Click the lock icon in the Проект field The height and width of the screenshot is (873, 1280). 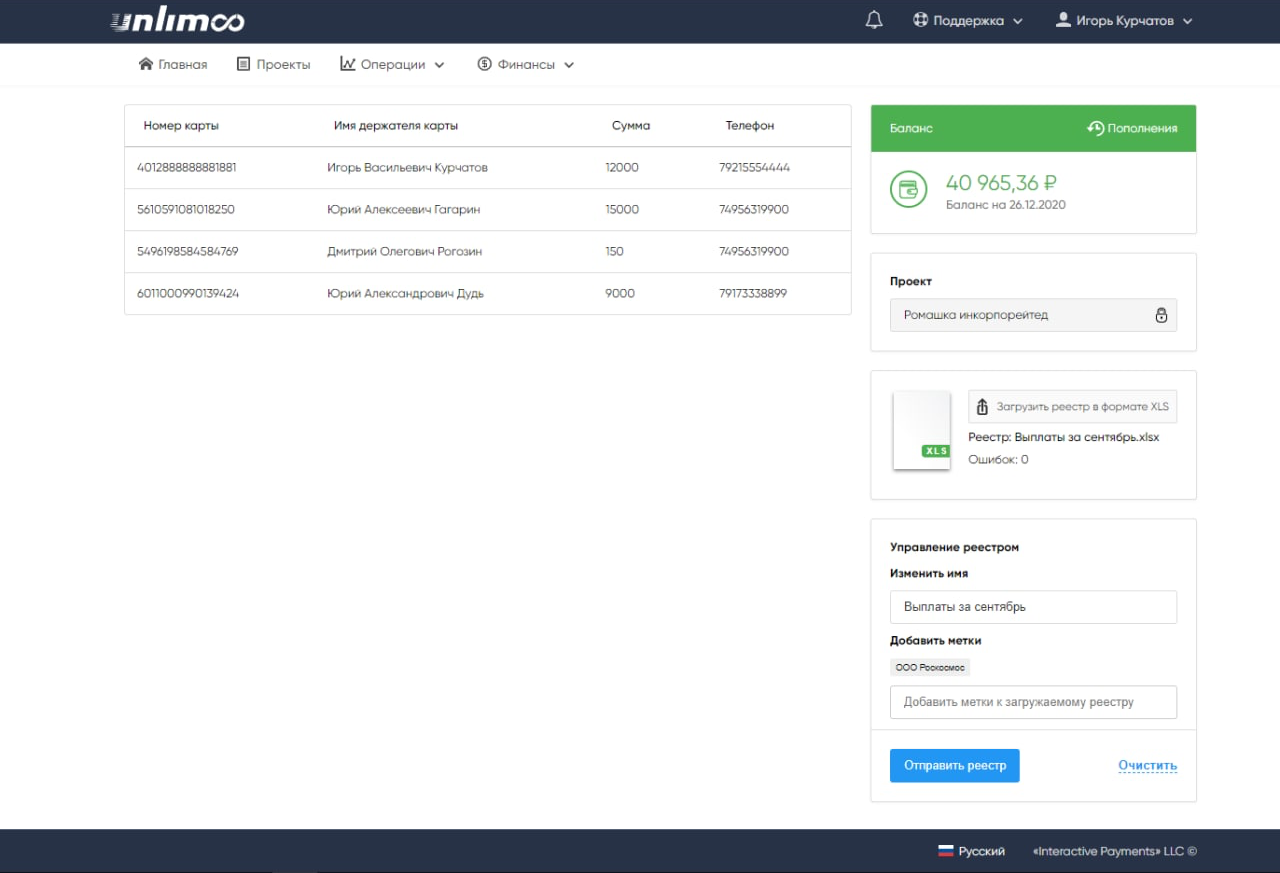1161,314
